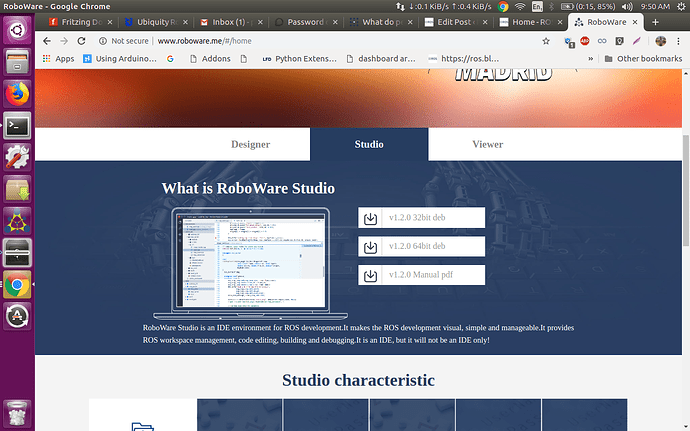Download v1.2.0 32bit deb

[422, 218]
